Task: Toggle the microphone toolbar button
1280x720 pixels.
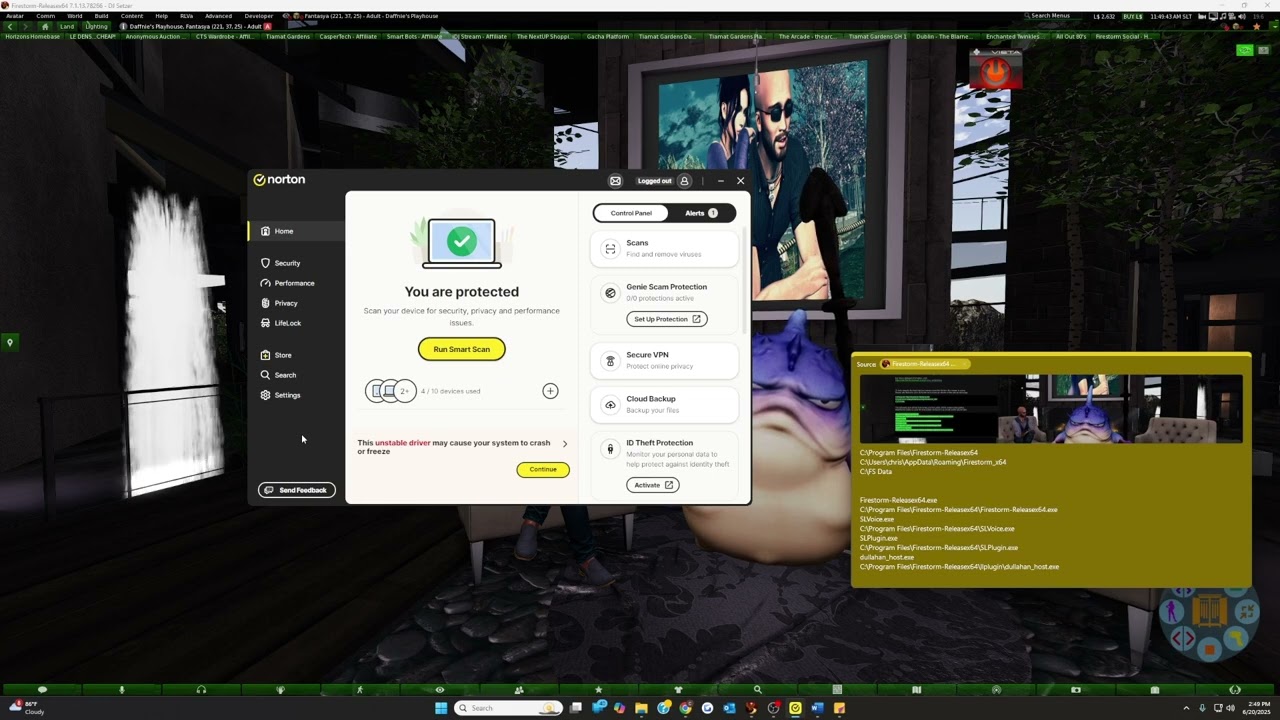Action: [122, 690]
